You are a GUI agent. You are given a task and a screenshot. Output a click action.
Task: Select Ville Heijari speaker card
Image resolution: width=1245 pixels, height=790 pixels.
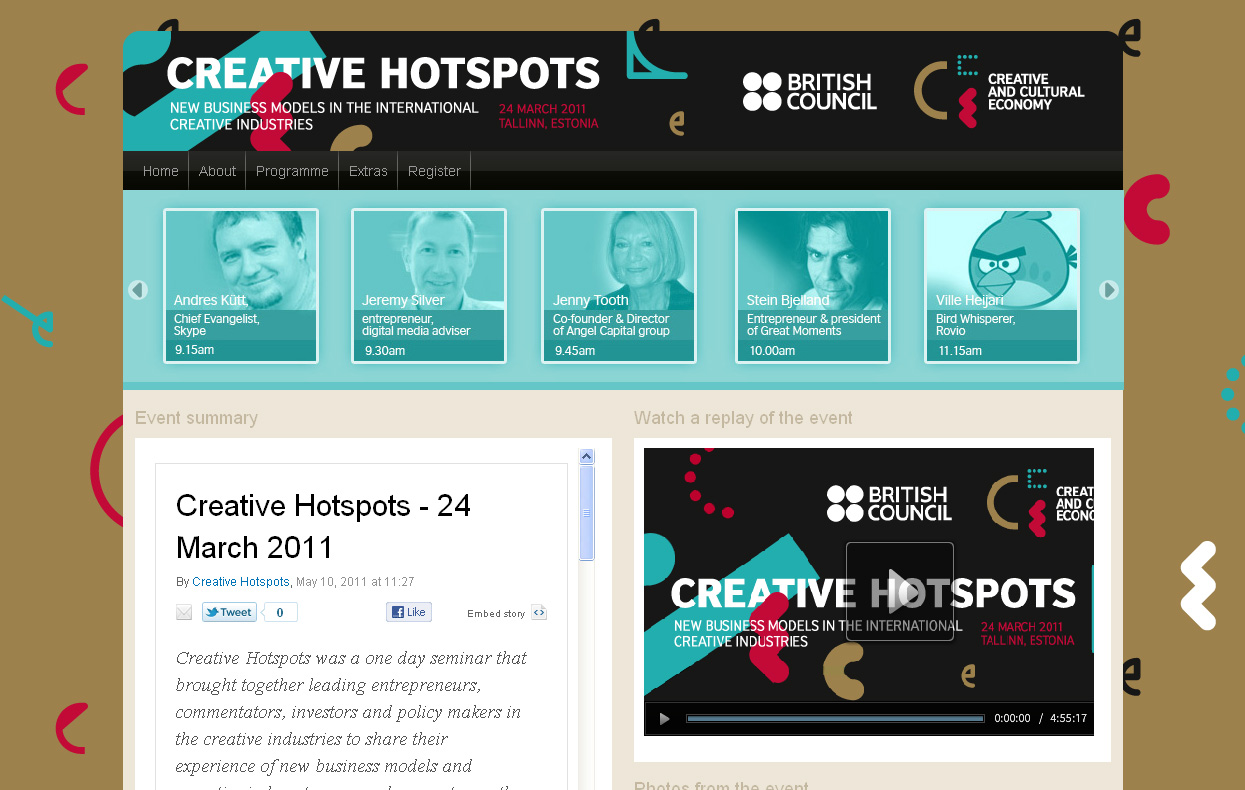pos(1002,286)
